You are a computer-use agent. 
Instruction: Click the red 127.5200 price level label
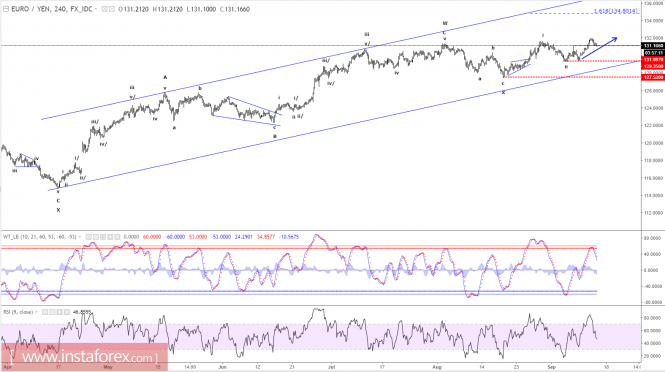653,77
